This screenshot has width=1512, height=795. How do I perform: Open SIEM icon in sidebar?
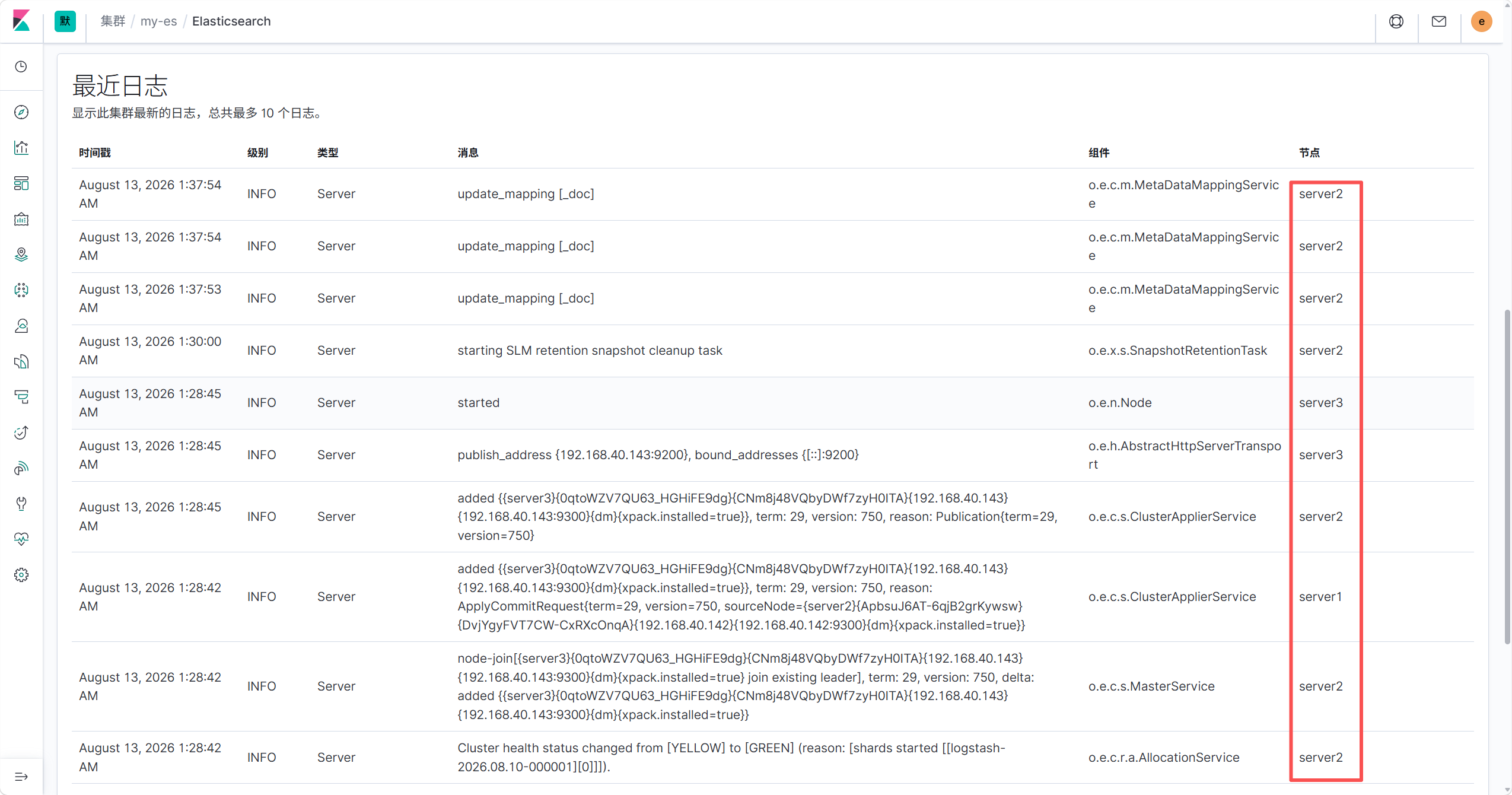click(x=21, y=468)
